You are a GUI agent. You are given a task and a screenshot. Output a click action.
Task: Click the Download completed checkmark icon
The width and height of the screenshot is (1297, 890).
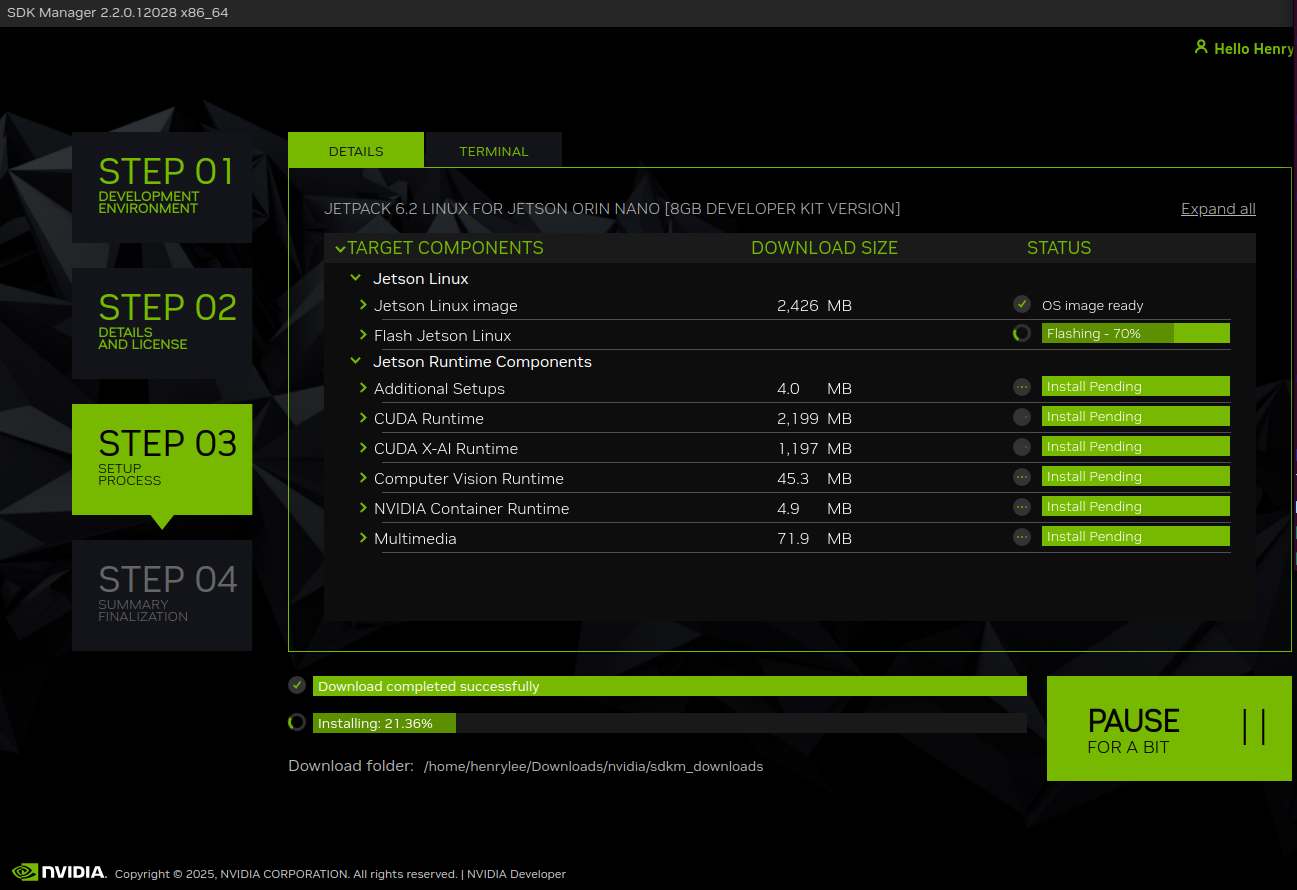[296, 685]
